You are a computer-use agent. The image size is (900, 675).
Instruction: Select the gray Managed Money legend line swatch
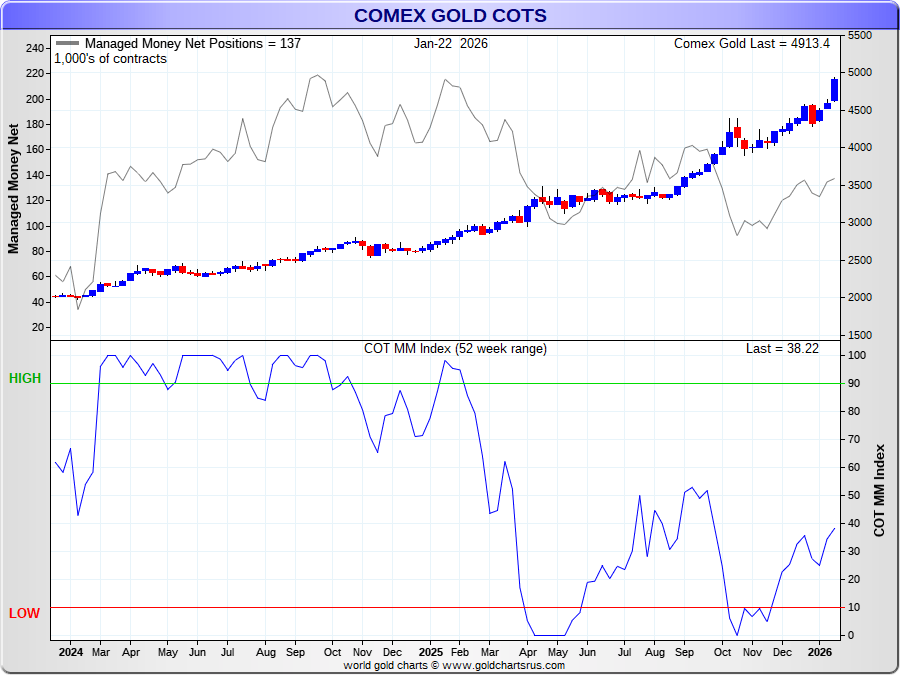[68, 44]
